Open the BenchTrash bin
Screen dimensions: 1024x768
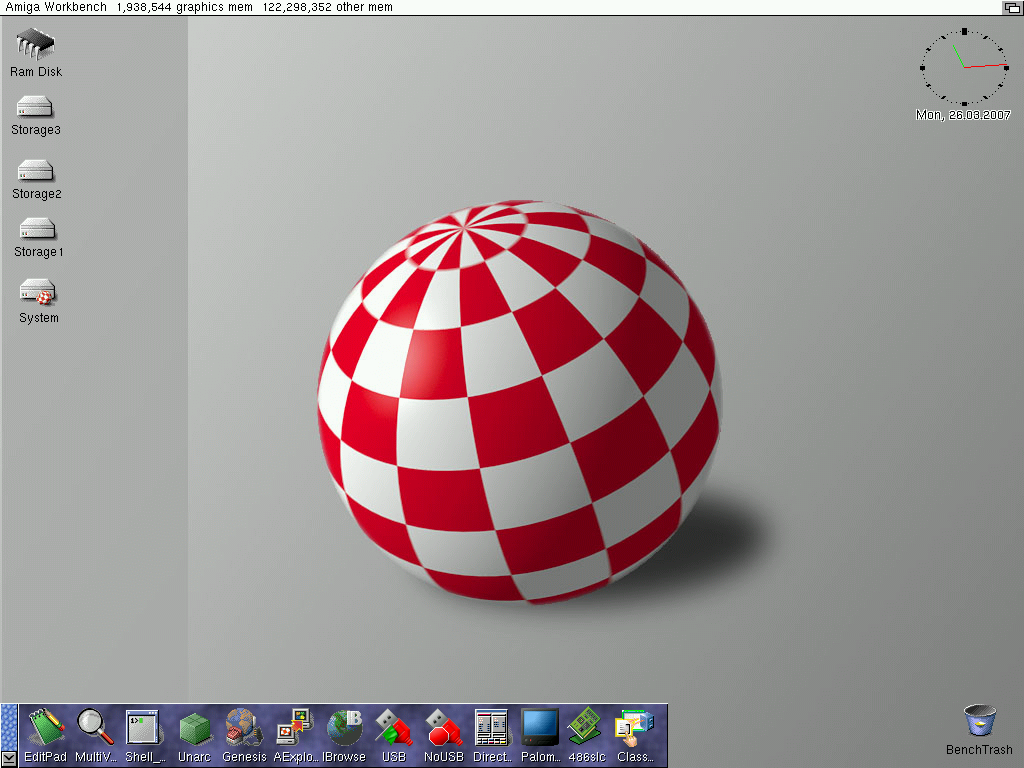coord(980,720)
